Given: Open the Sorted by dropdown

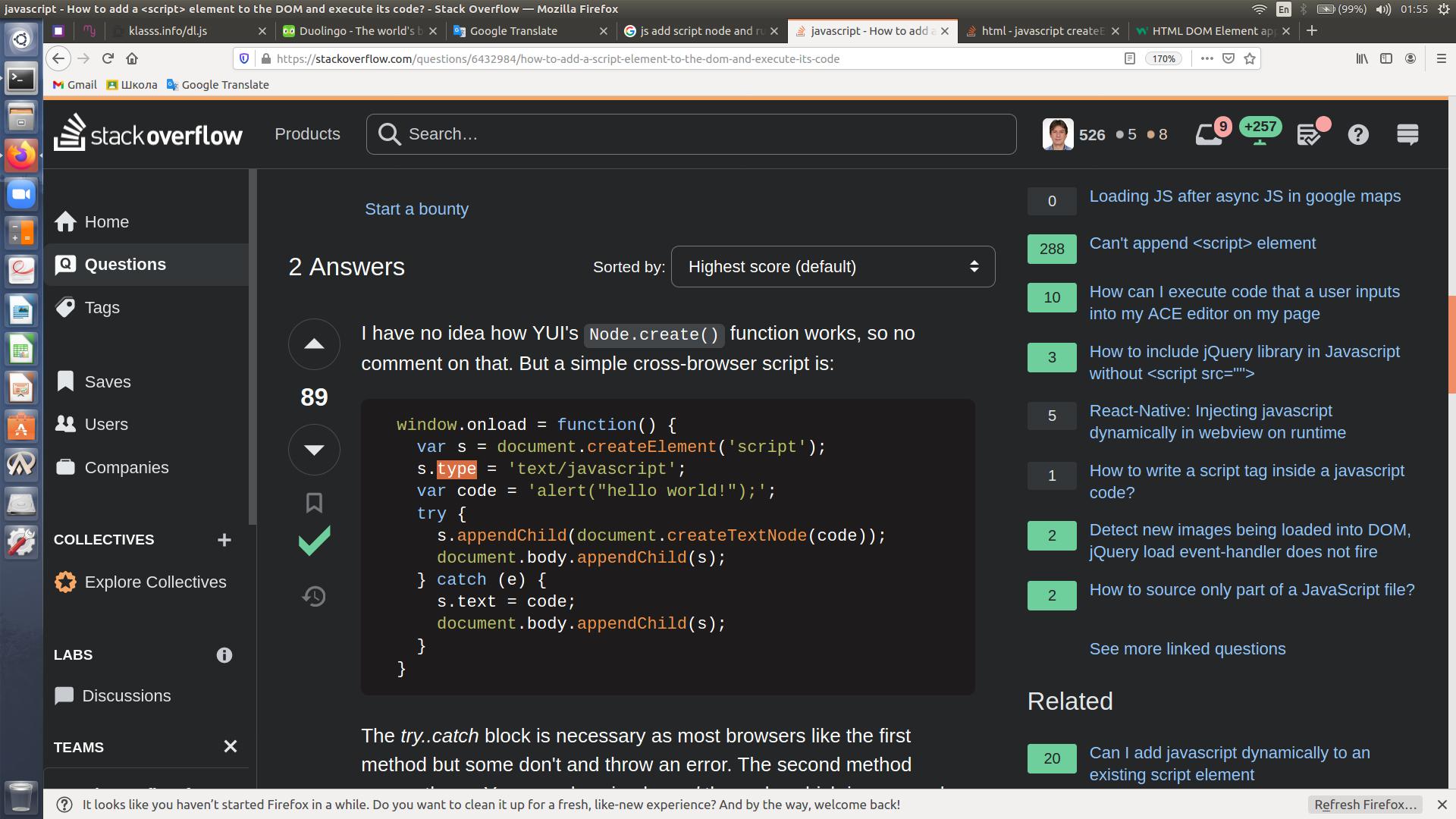Looking at the screenshot, I should pos(833,267).
